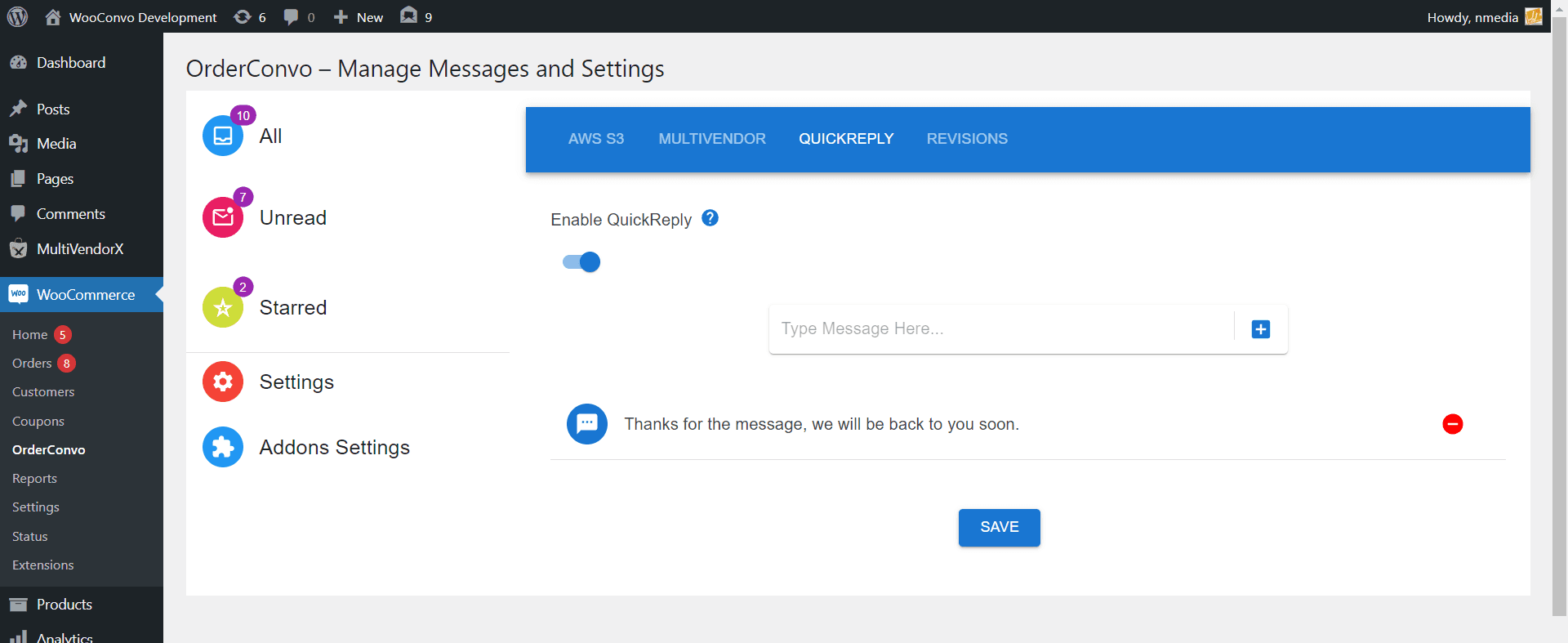Click the Addons Settings puzzle icon
This screenshot has height=643, width=1568.
tap(223, 447)
